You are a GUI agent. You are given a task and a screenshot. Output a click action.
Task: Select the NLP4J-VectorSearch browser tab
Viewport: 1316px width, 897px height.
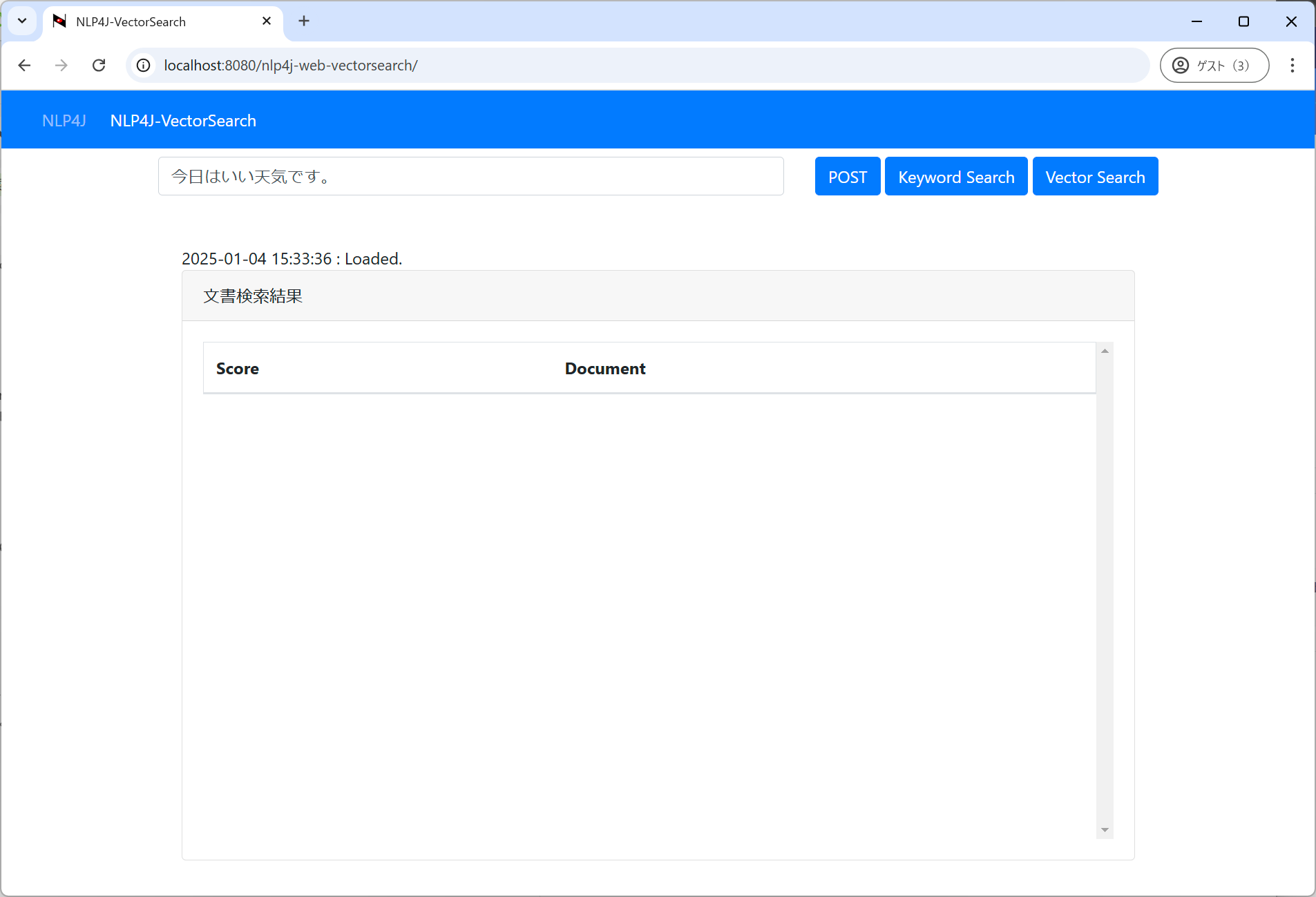(x=163, y=21)
